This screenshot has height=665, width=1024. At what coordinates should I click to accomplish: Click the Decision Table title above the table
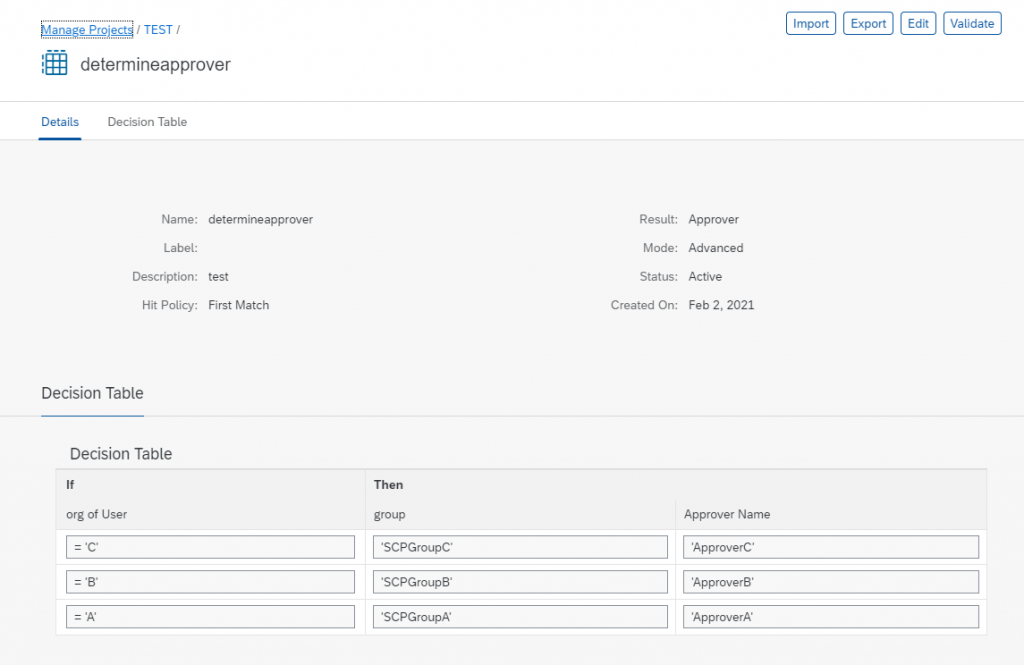121,454
